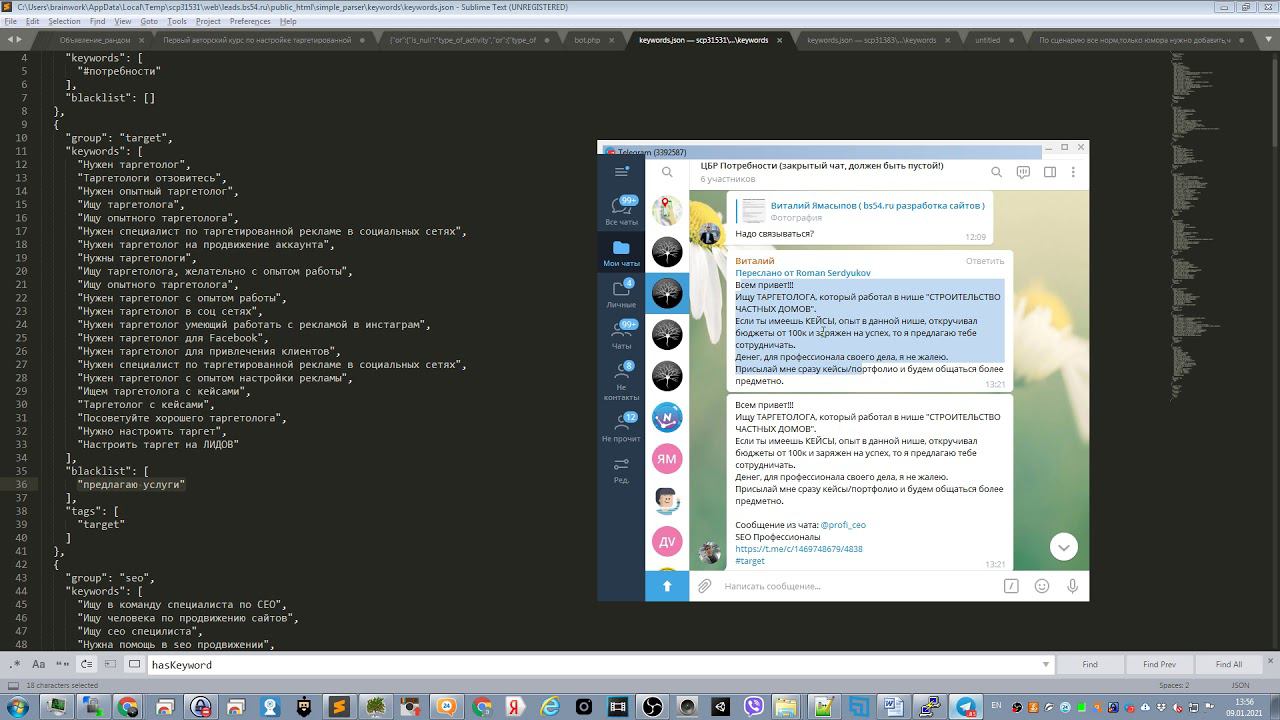
Task: Click the attach file paperclip icon
Action: click(705, 586)
